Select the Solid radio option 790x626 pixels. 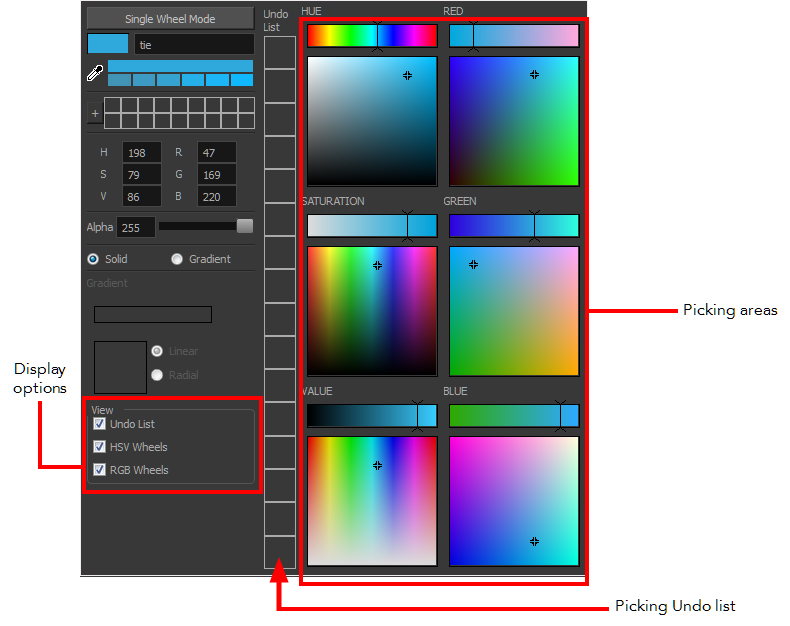tap(94, 259)
